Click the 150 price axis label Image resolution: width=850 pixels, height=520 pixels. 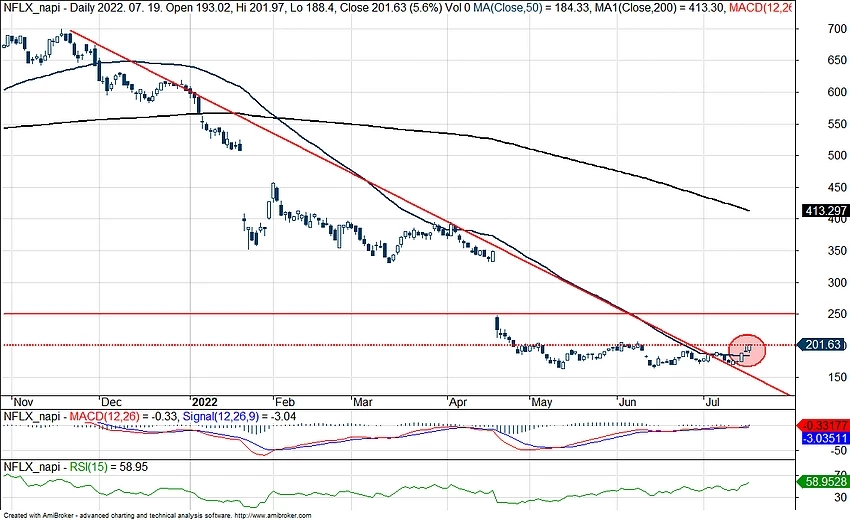pyautogui.click(x=837, y=377)
